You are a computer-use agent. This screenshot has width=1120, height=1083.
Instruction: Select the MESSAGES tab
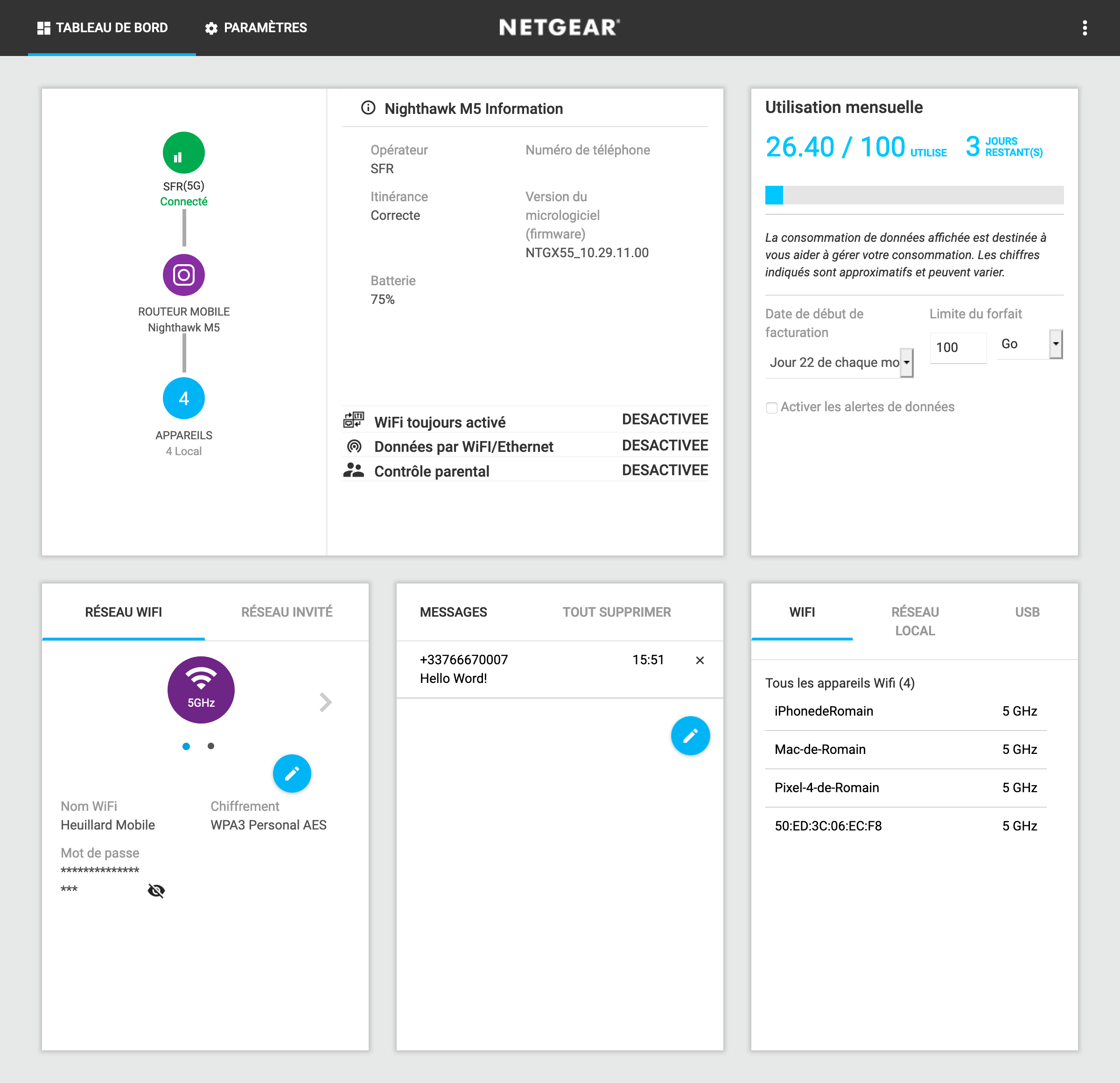[x=453, y=612]
